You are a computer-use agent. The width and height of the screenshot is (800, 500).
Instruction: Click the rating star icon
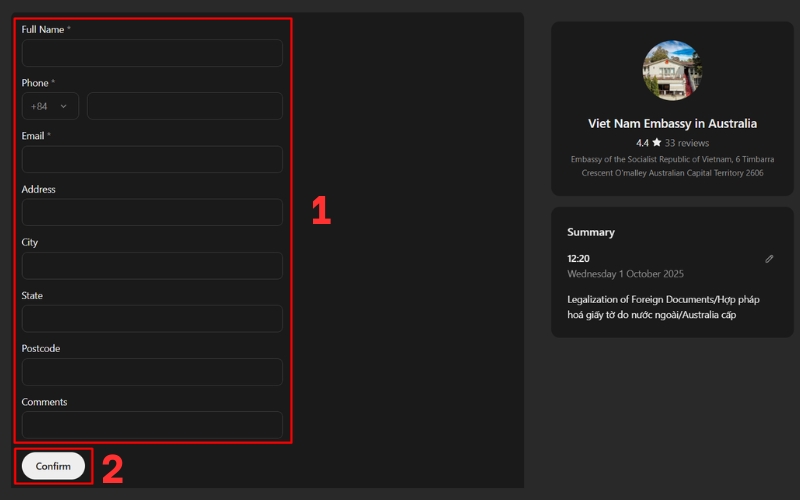click(x=657, y=143)
